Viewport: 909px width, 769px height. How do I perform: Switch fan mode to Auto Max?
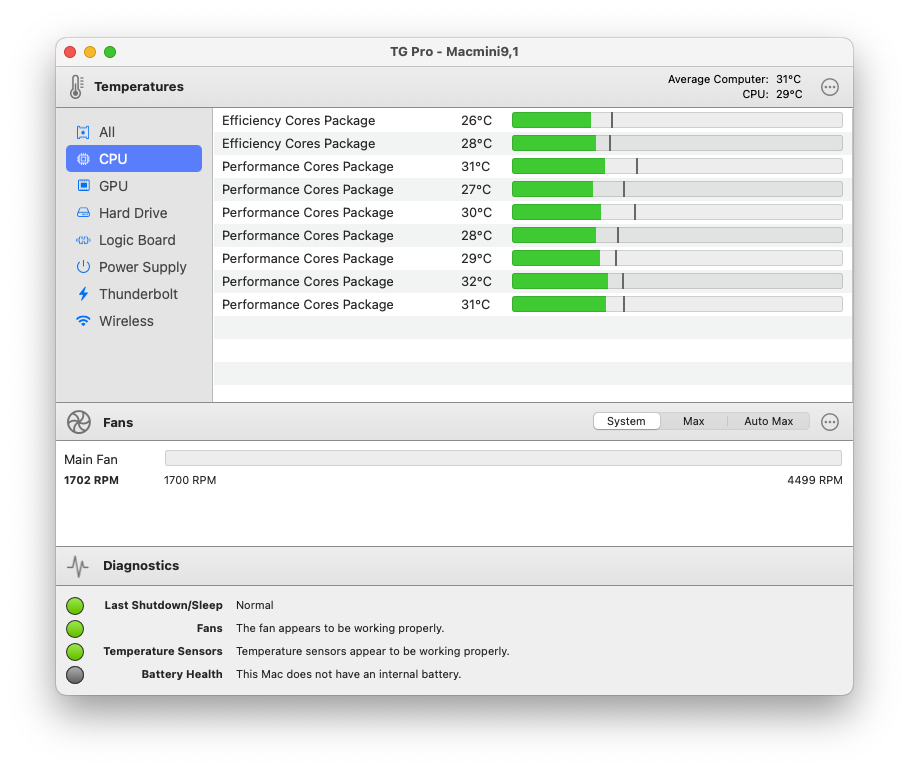tap(768, 421)
